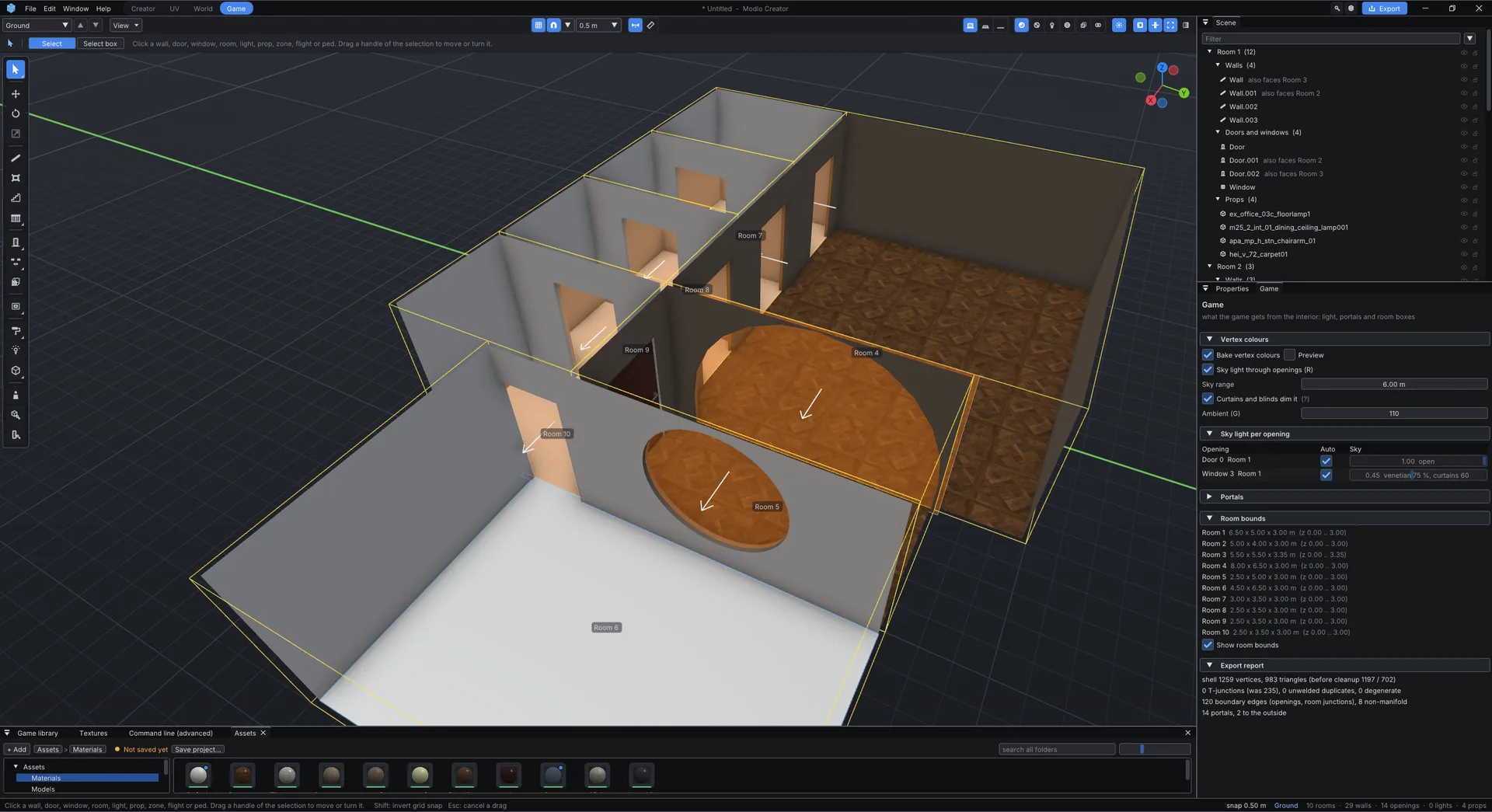Open the Window menu
This screenshot has height=812, width=1492.
tap(75, 9)
